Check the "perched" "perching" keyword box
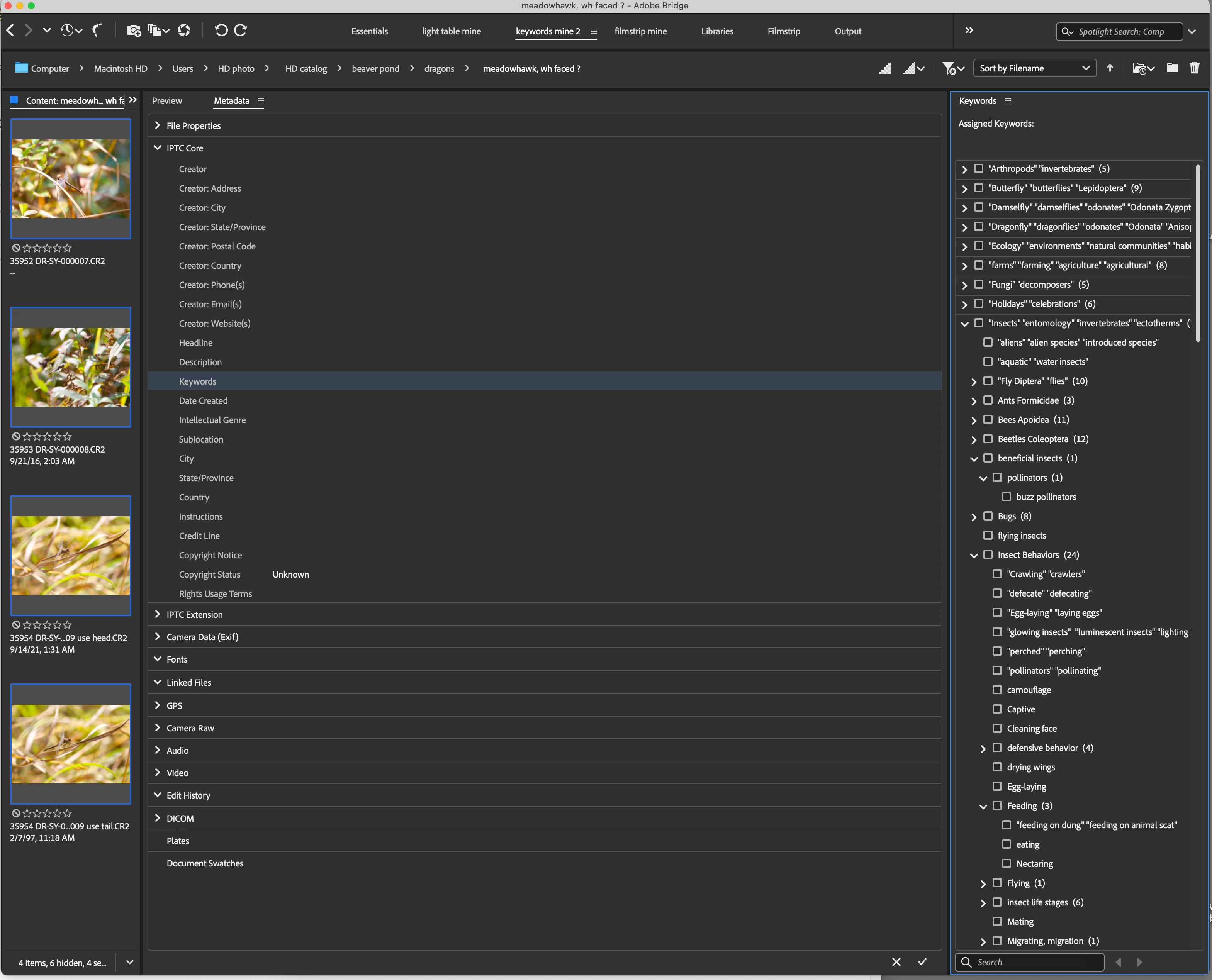This screenshot has width=1212, height=980. click(x=997, y=651)
